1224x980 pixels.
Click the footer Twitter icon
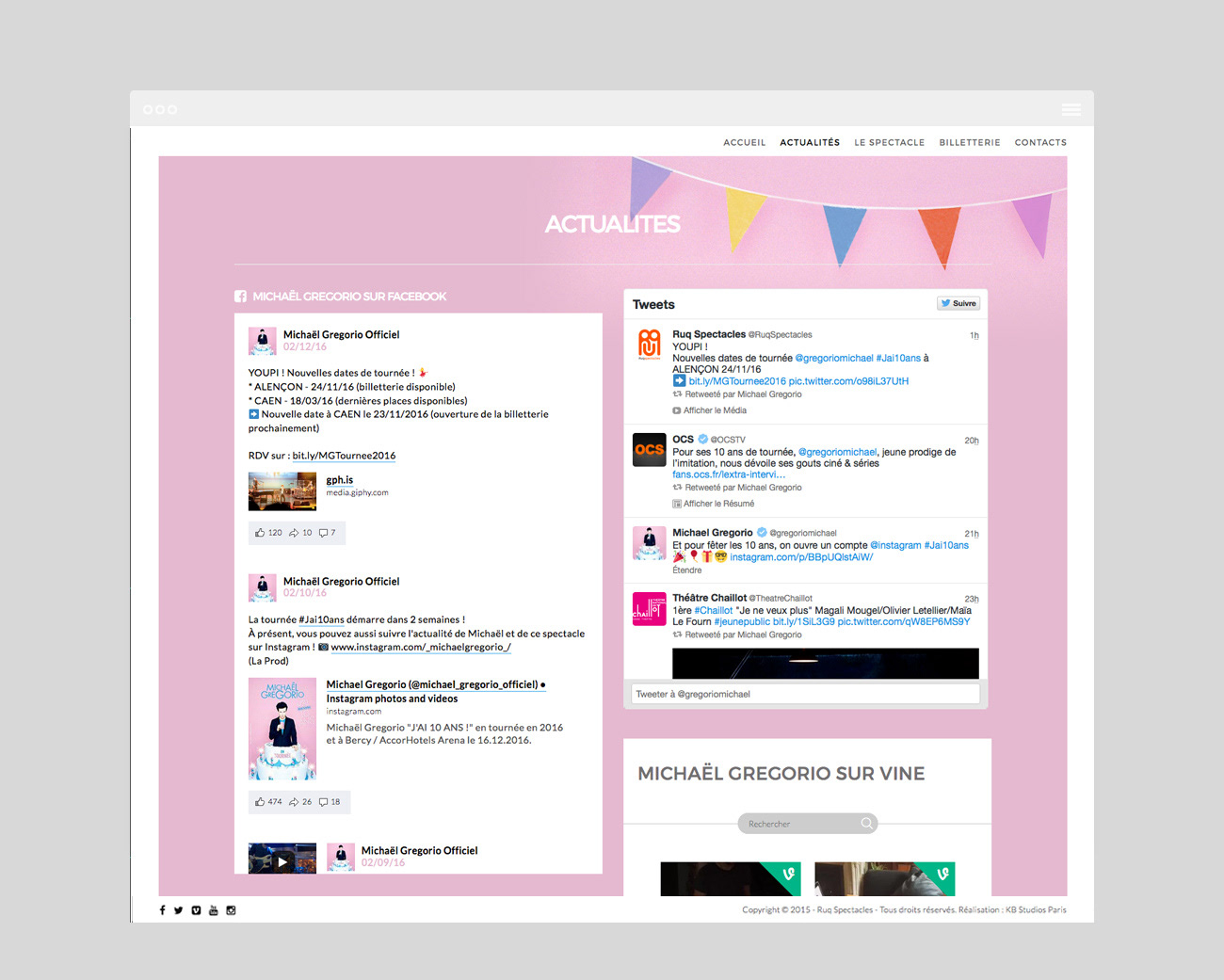178,910
